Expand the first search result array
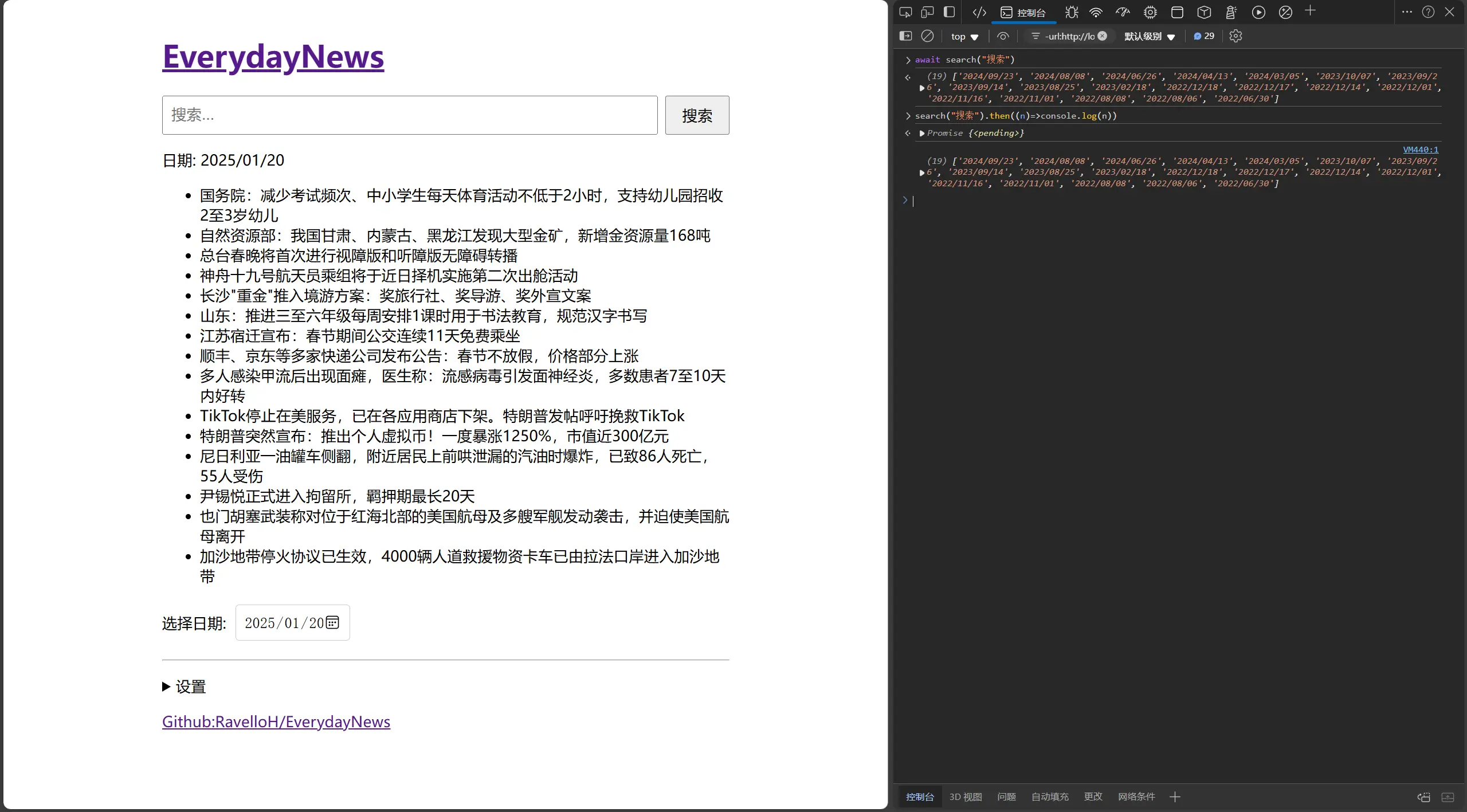Image resolution: width=1467 pixels, height=812 pixels. tap(921, 88)
